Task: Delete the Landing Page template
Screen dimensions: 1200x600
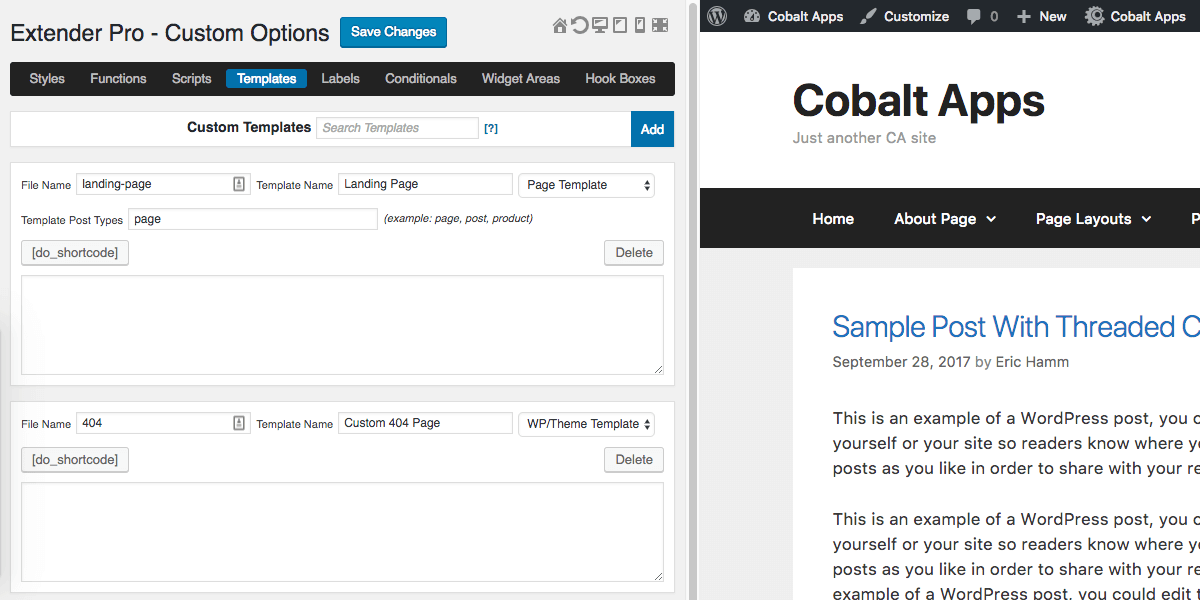Action: (633, 253)
